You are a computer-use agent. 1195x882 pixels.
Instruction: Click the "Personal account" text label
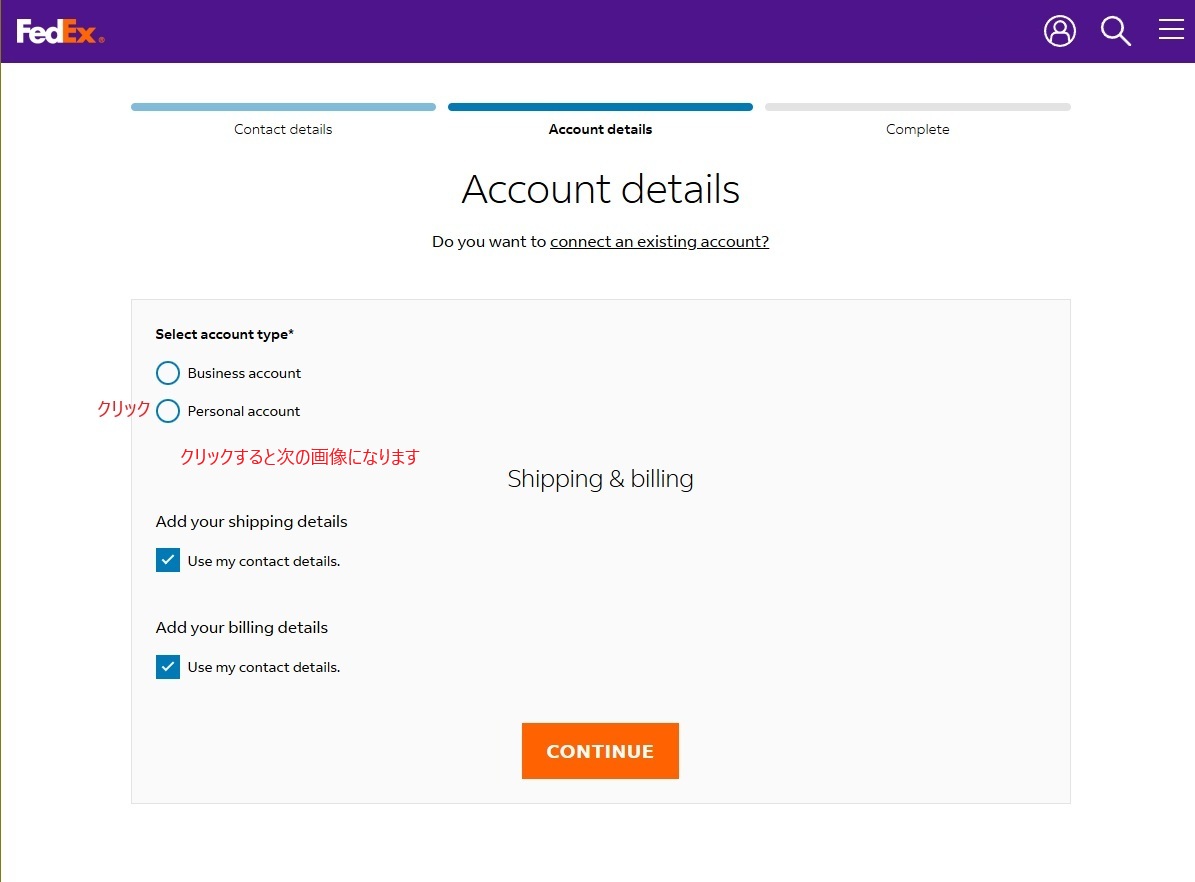[x=243, y=411]
